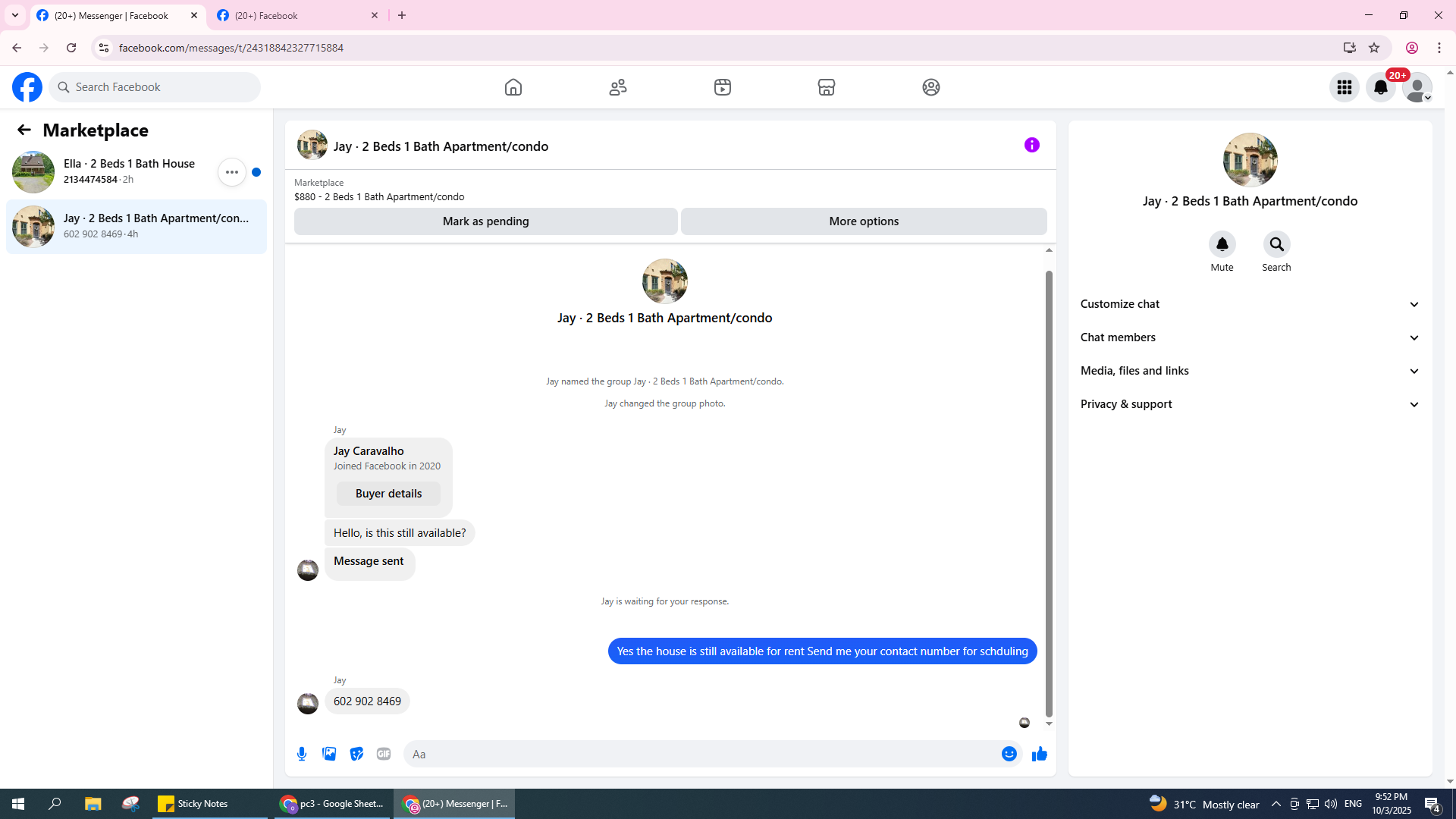This screenshot has height=819, width=1456.
Task: Open Marketplace storefront icon in top navigation
Action: point(827,87)
